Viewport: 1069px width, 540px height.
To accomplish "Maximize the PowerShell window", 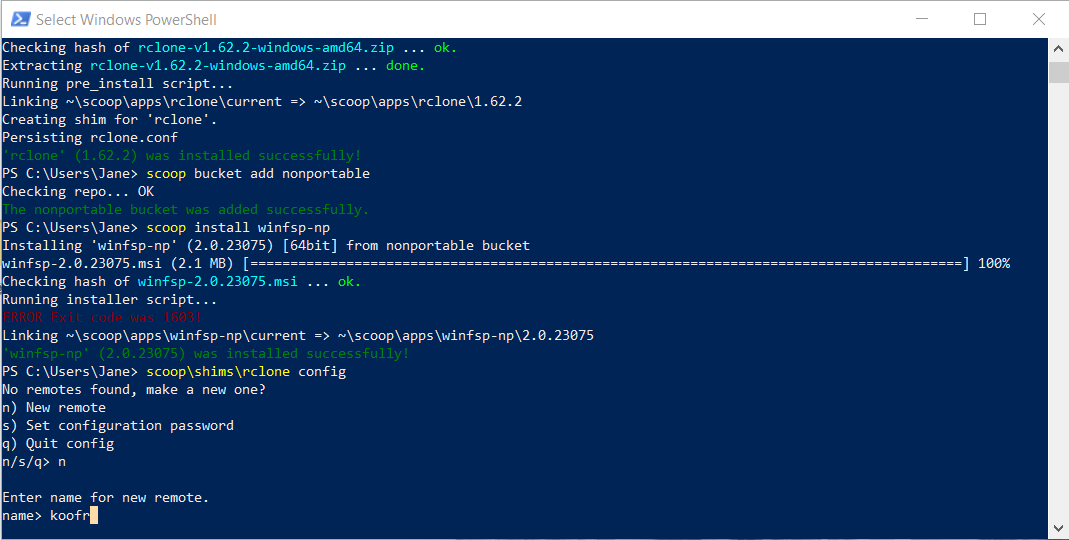I will [980, 19].
